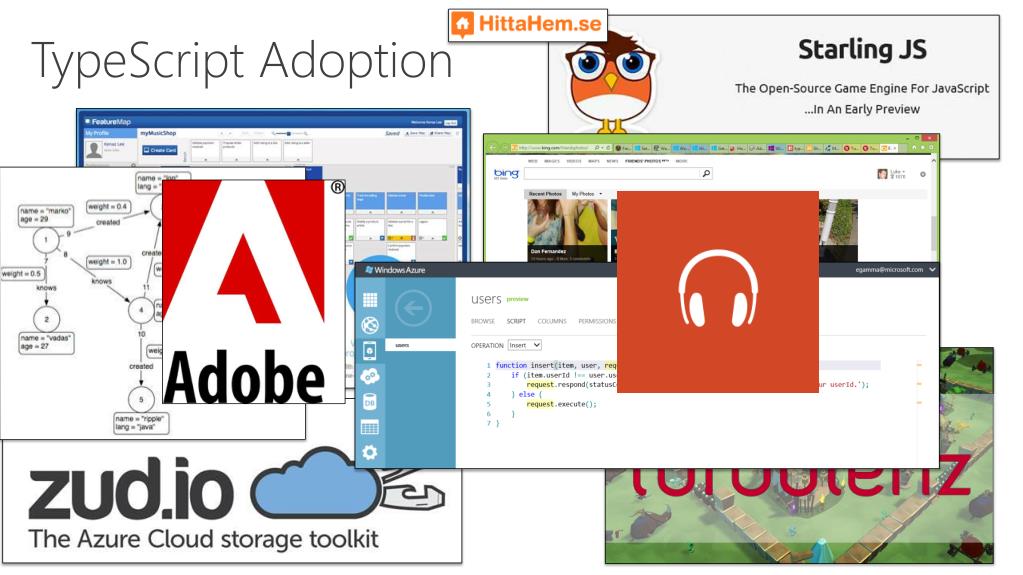Open the SQL Databases DB icon in Azure sidebar
Screen dimensions: 1023x575
click(x=369, y=402)
